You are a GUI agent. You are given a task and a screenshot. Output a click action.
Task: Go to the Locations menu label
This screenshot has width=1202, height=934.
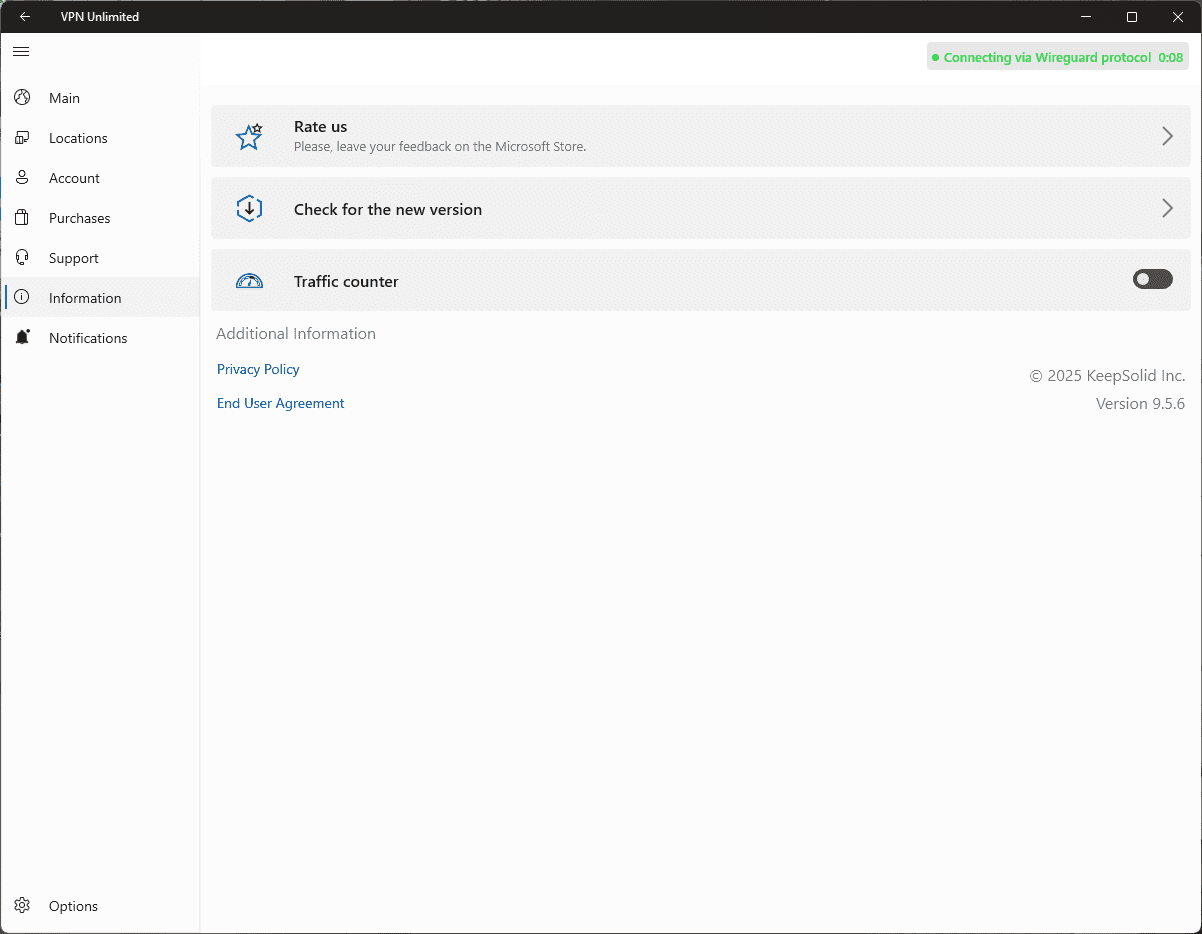[78, 138]
